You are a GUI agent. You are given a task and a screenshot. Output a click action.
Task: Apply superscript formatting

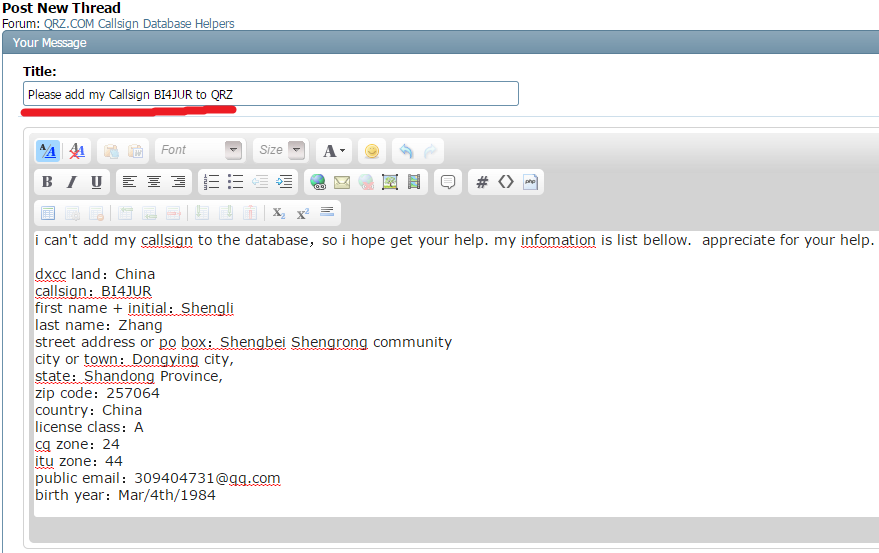pyautogui.click(x=303, y=213)
